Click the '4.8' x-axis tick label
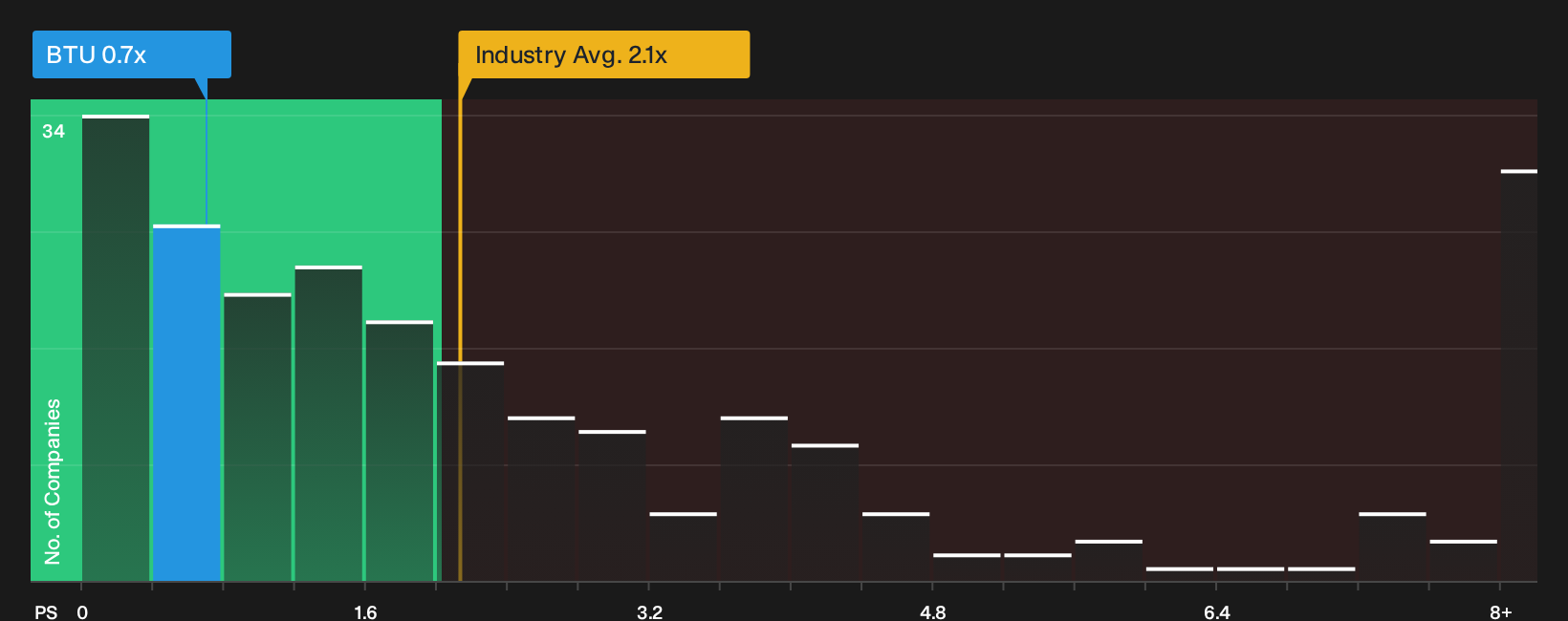The image size is (1568, 621). [x=933, y=612]
